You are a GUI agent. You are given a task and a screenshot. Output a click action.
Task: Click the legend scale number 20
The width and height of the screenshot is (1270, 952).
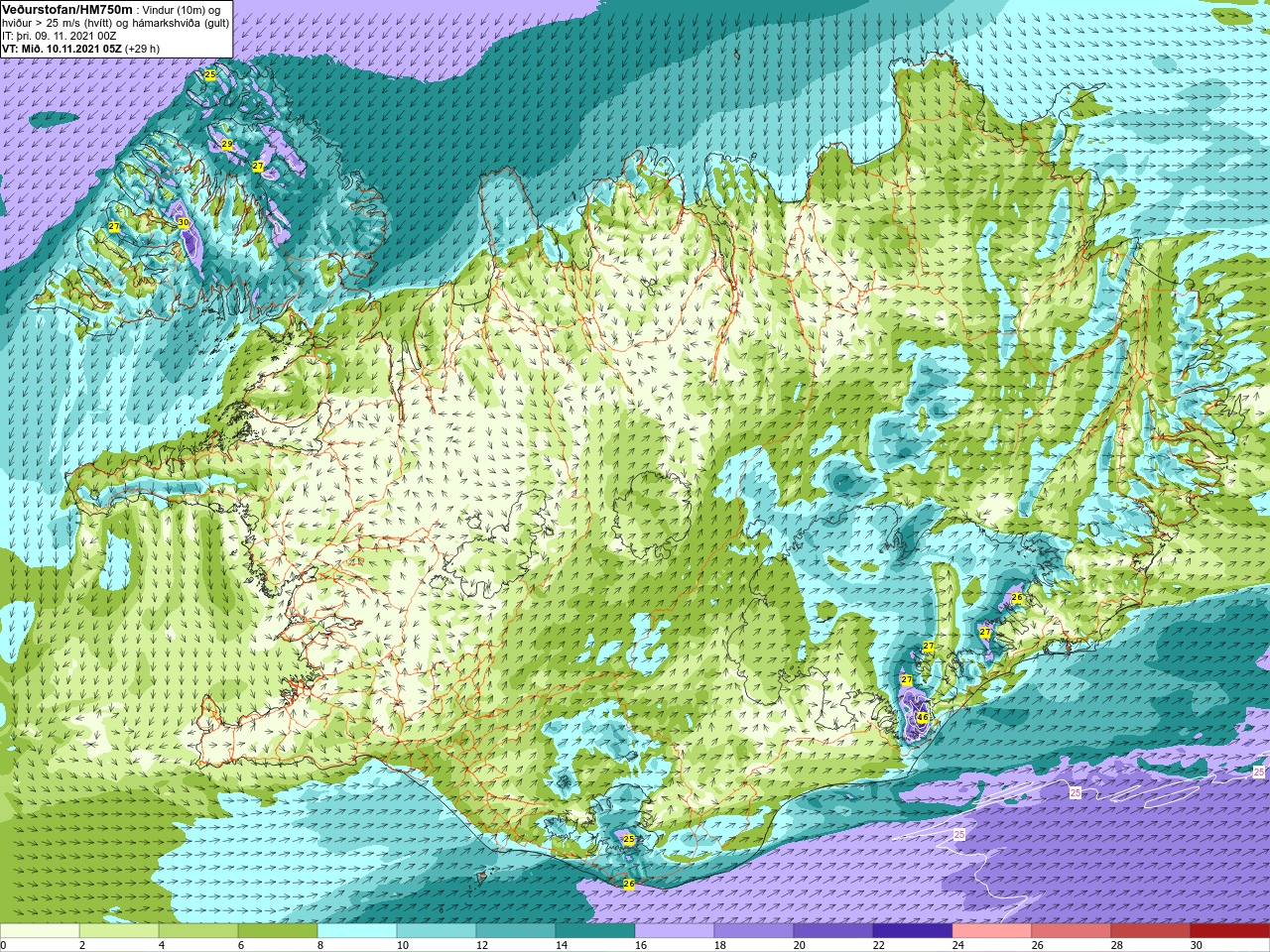799,945
